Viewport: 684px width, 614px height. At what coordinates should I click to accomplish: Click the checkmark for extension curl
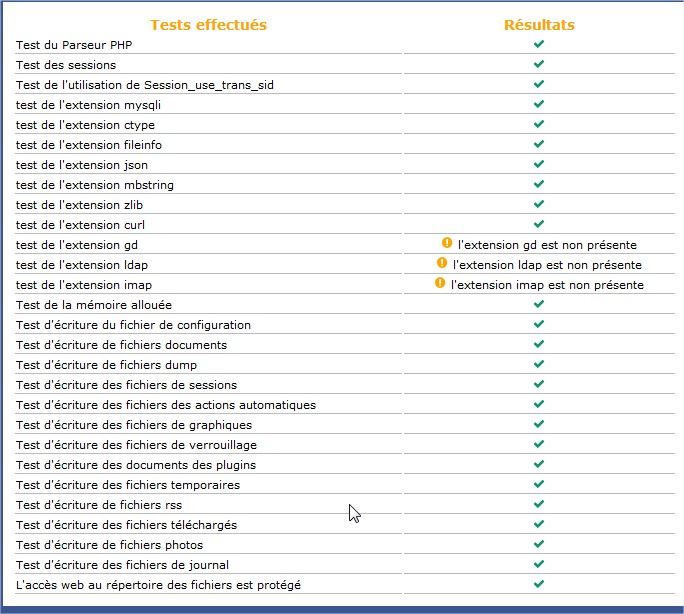click(539, 224)
